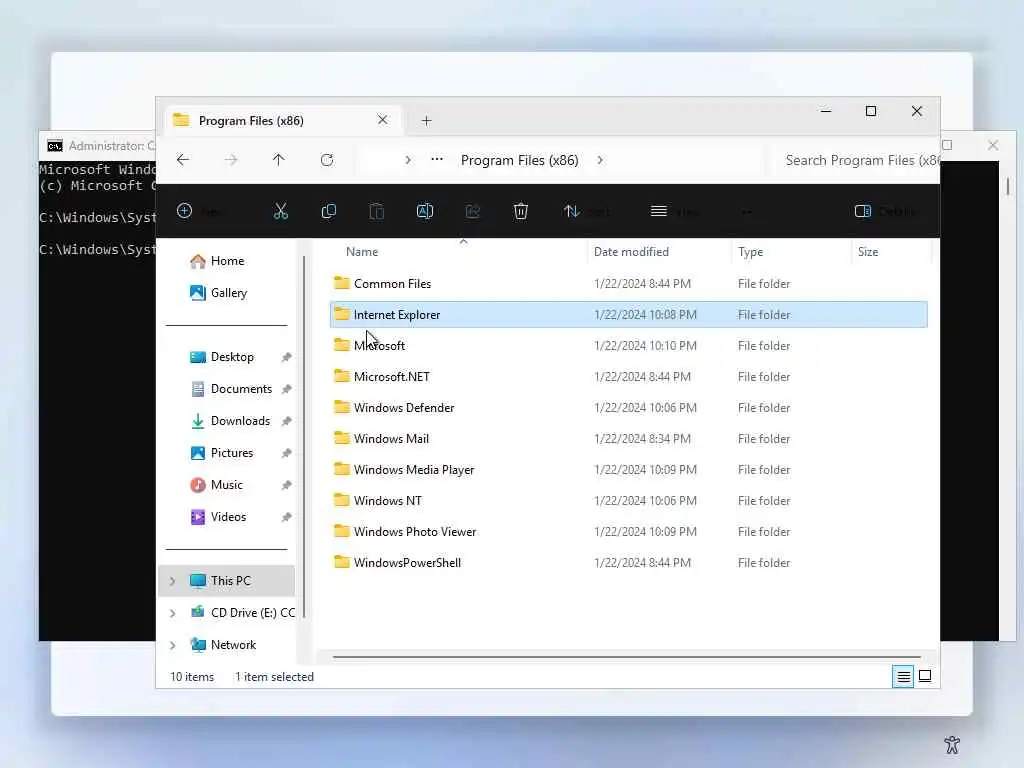
Task: Click the Share icon in toolbar
Action: click(x=473, y=211)
